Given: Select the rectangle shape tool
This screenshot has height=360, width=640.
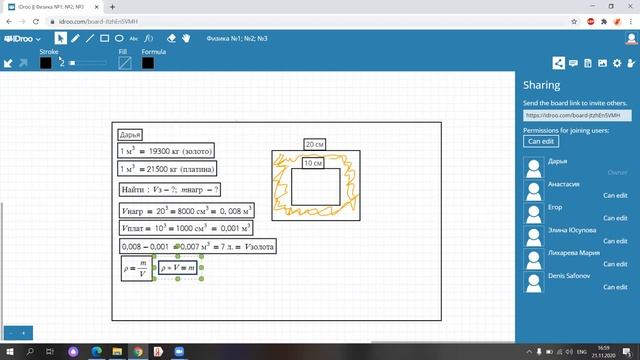Looking at the screenshot, I should (104, 38).
